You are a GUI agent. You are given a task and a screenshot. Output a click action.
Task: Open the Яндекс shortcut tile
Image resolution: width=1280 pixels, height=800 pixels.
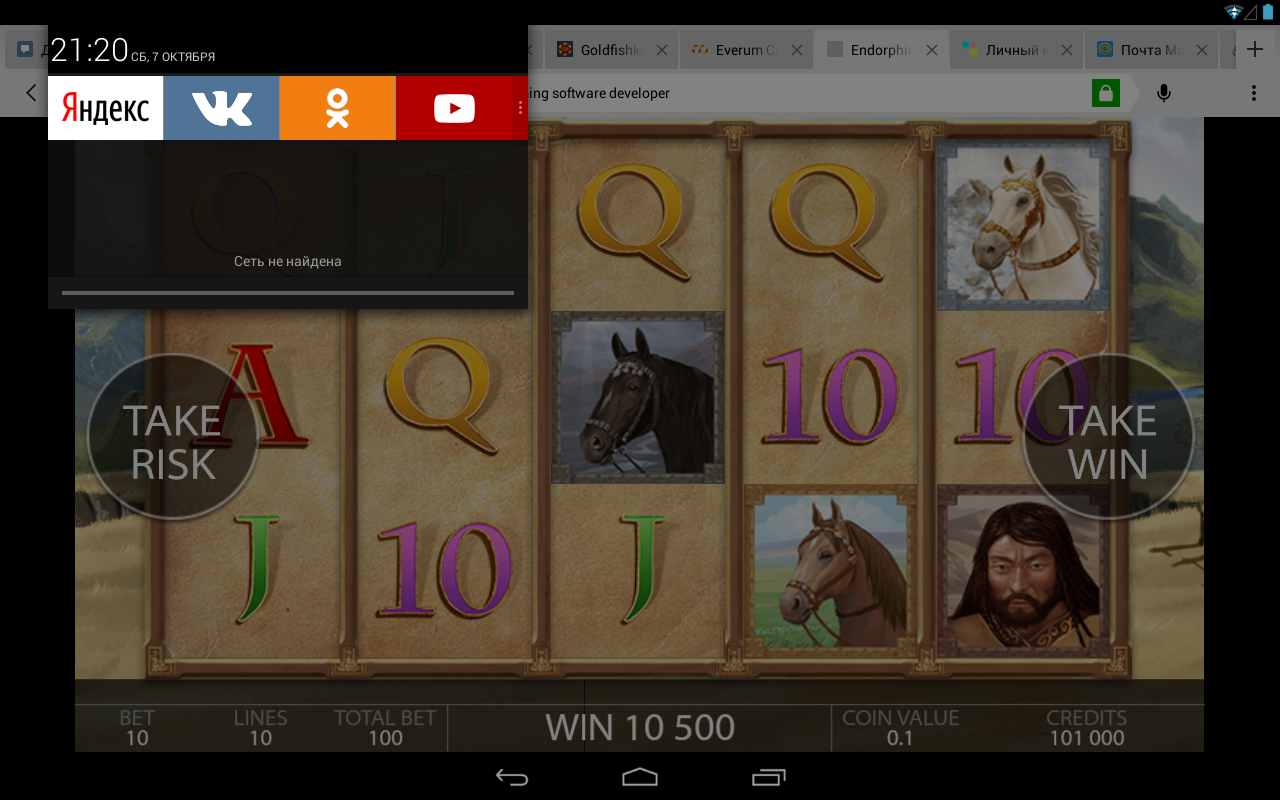pyautogui.click(x=105, y=107)
